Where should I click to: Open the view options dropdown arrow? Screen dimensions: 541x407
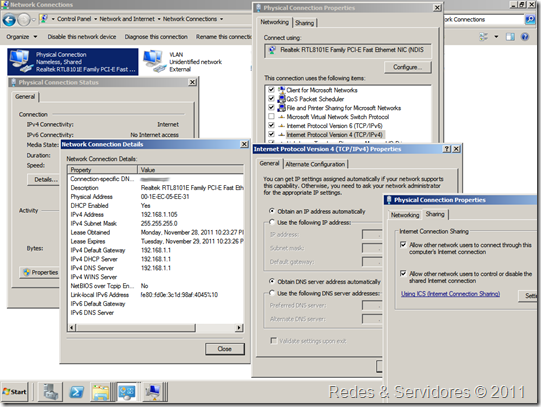(x=496, y=37)
